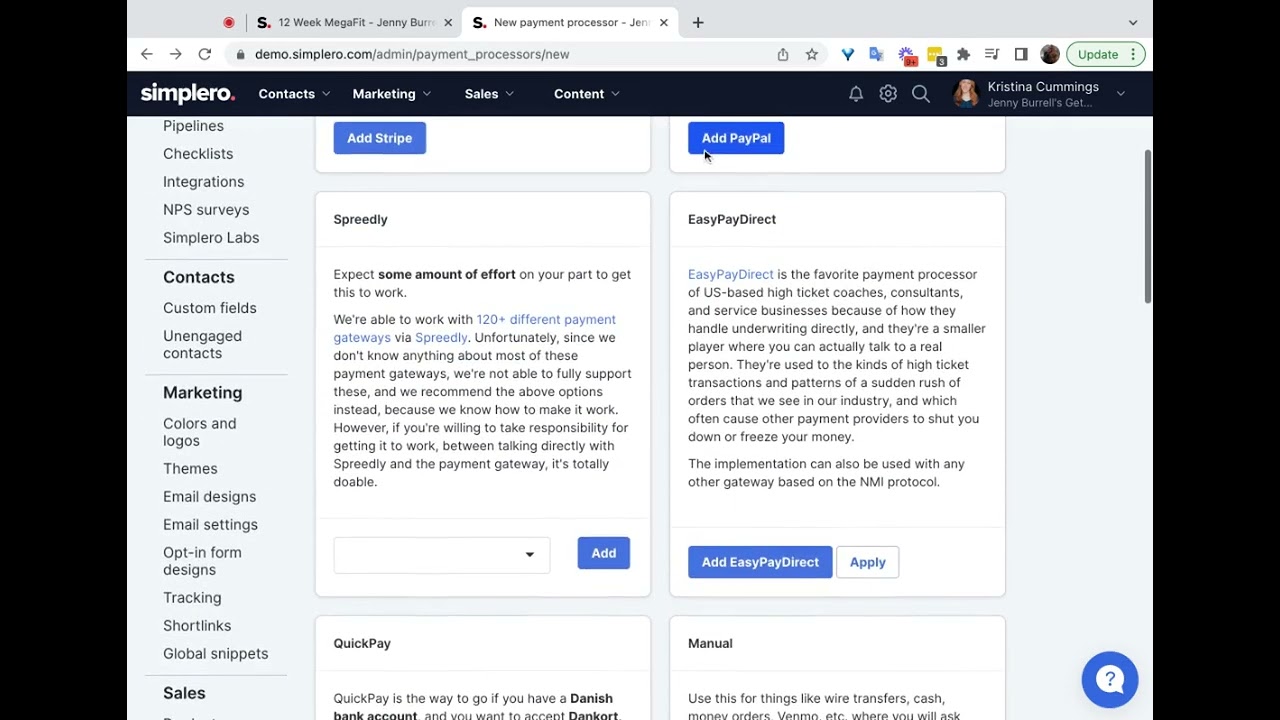The image size is (1280, 720).
Task: Open NPS surveys in sidebar
Action: coord(206,210)
